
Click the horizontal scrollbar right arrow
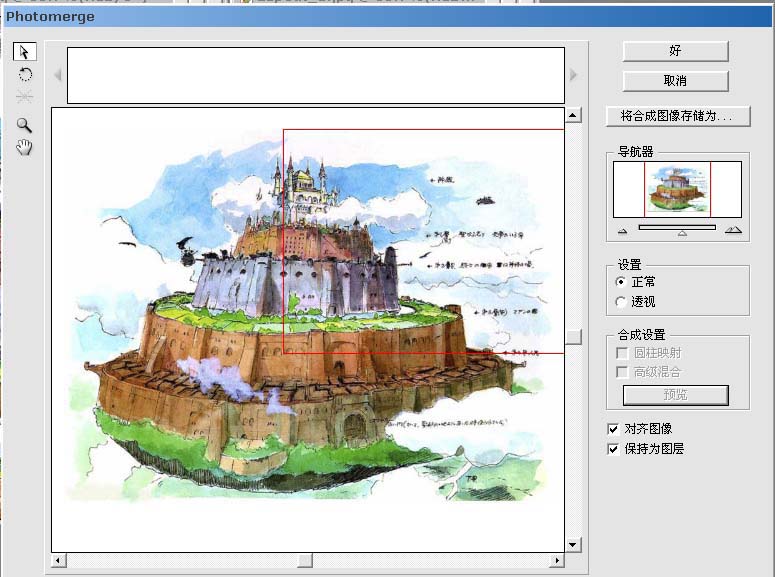point(557,560)
